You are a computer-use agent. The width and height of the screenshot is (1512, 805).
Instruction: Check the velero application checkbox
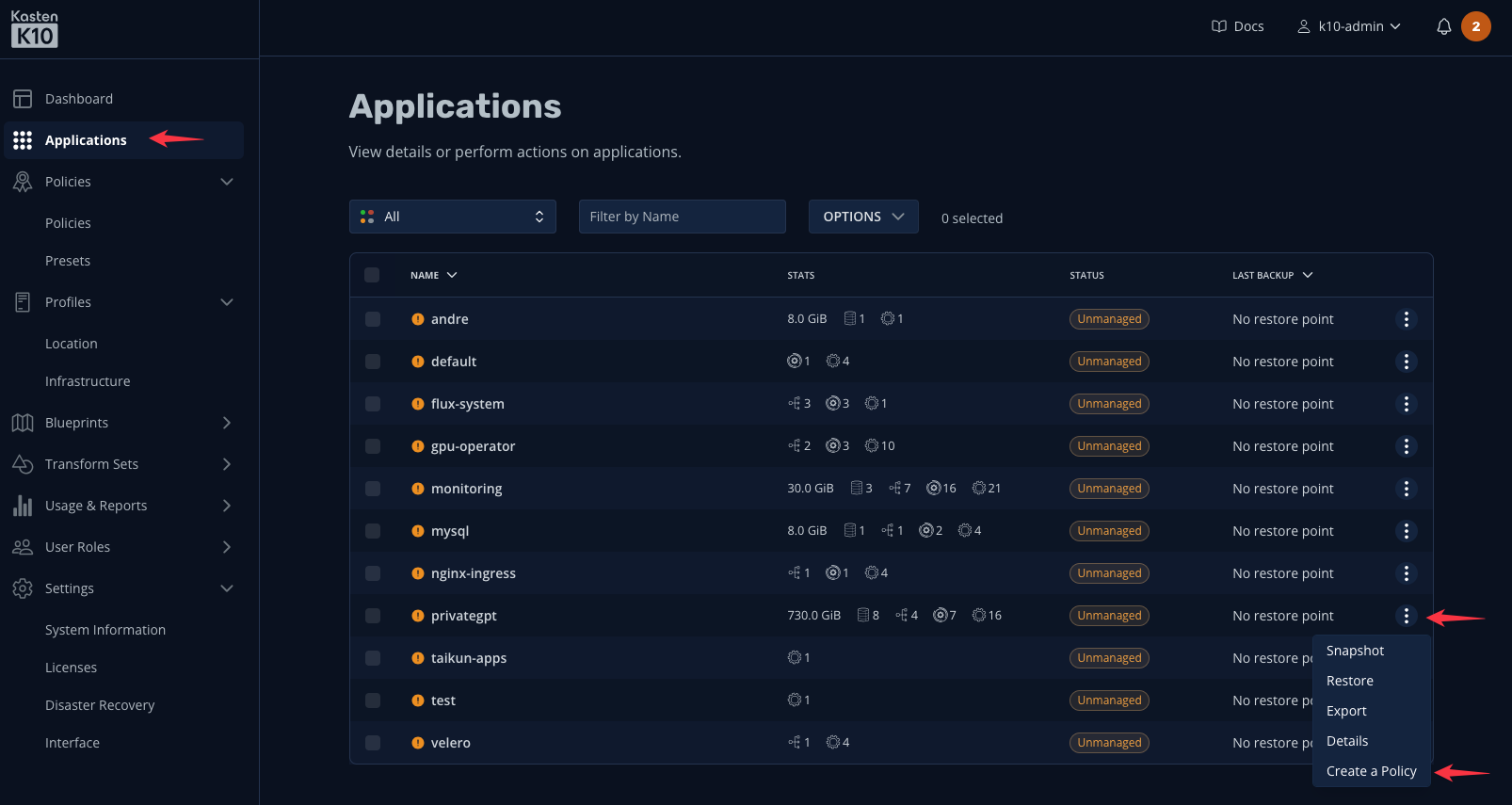tap(373, 743)
